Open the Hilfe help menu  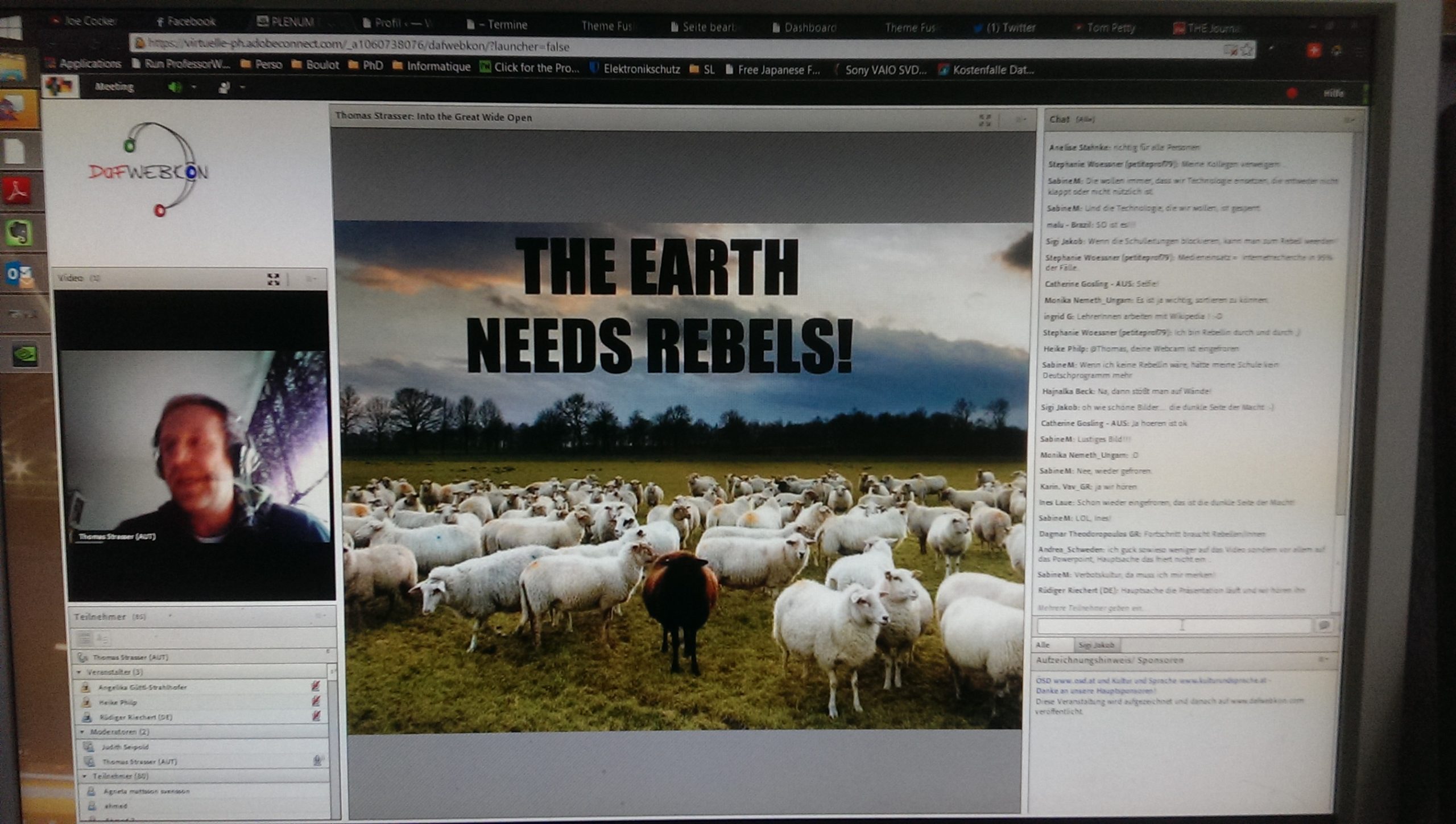tap(1333, 94)
